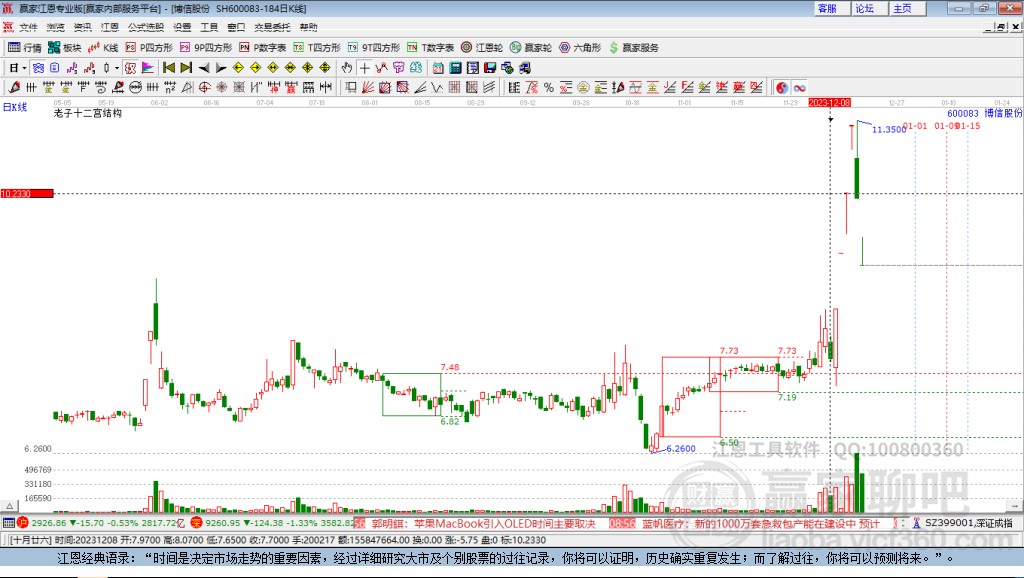
Task: Click the colorful flag gradient icon
Action: tap(148, 67)
